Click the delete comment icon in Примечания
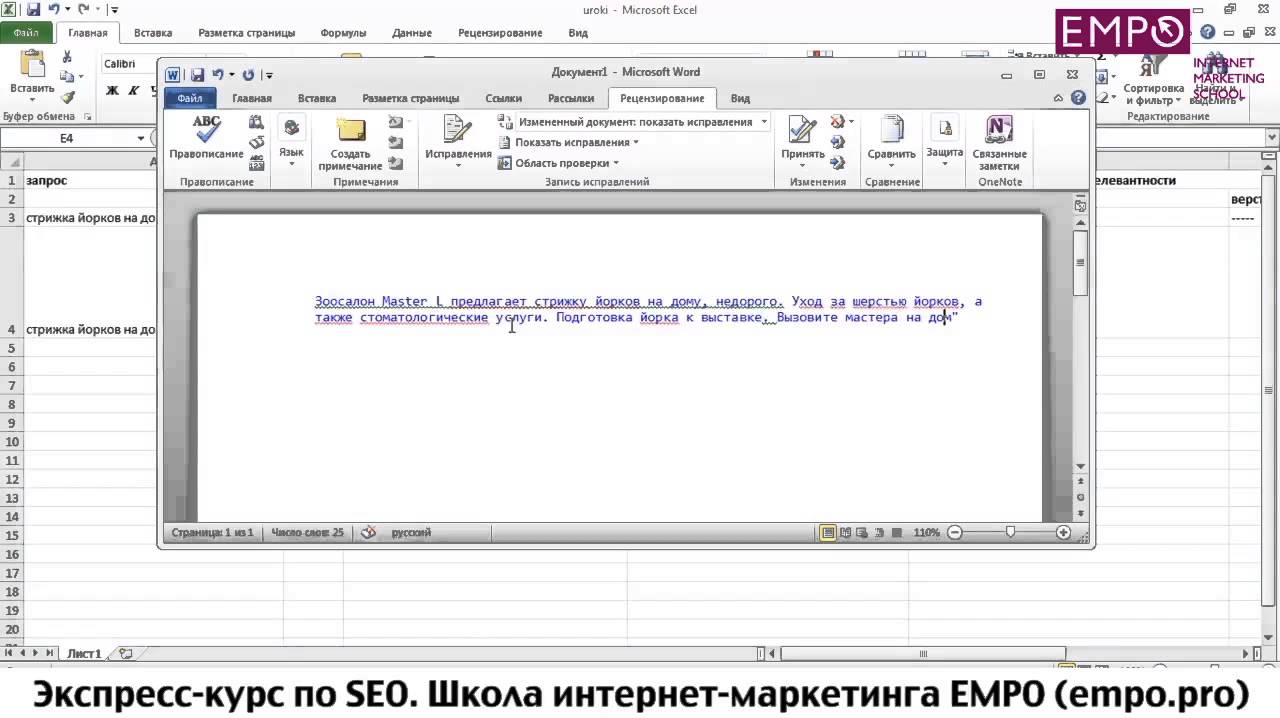The image size is (1280, 718). 397,122
